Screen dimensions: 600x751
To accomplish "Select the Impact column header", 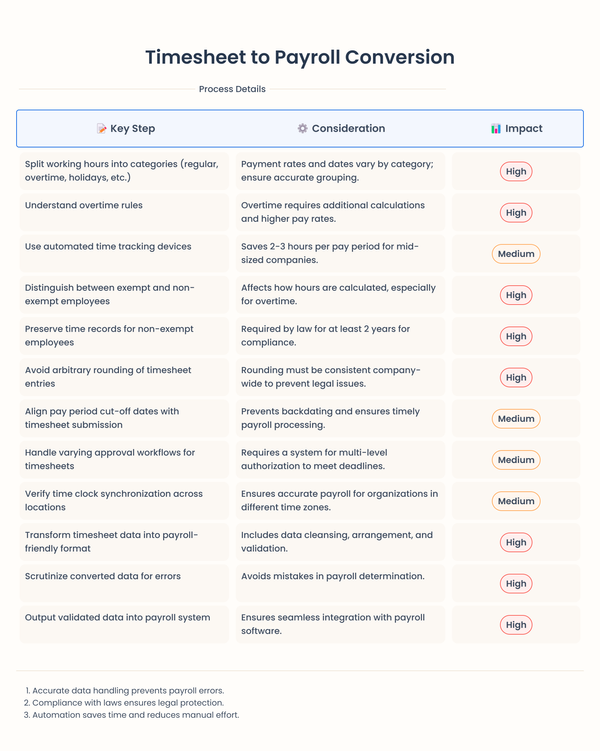I will tap(516, 128).
